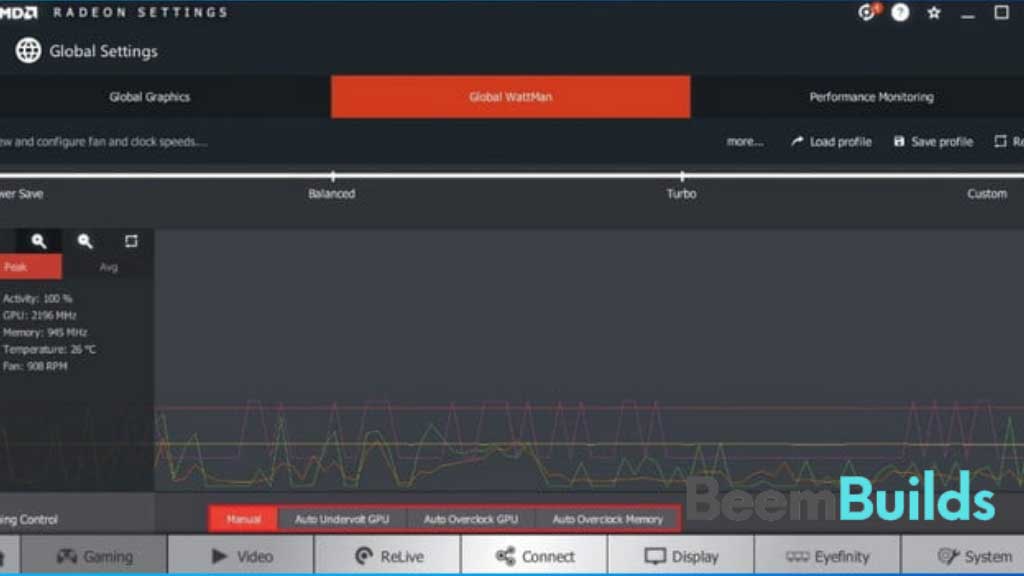
Task: Set the profile slider to Custom
Action: pyautogui.click(x=987, y=194)
